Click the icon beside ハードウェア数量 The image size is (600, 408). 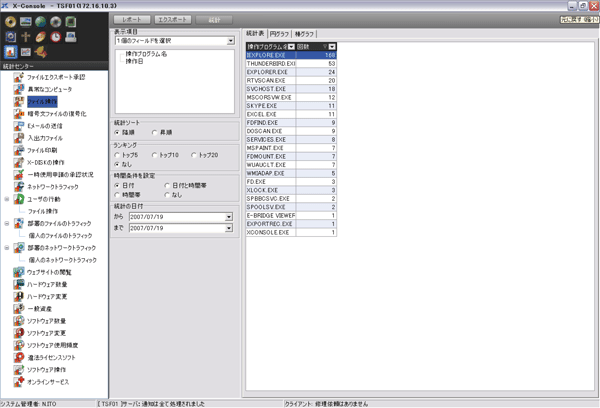pos(19,284)
